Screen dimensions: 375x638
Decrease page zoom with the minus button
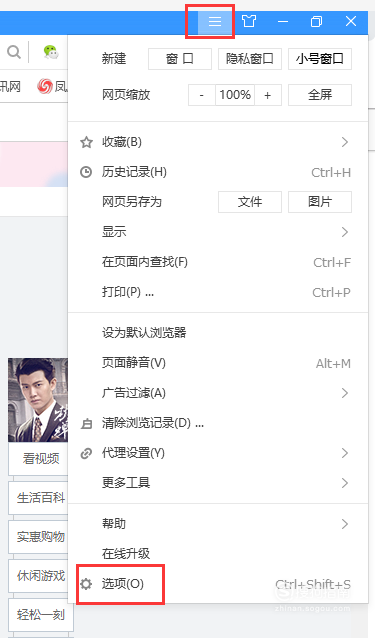pyautogui.click(x=202, y=95)
